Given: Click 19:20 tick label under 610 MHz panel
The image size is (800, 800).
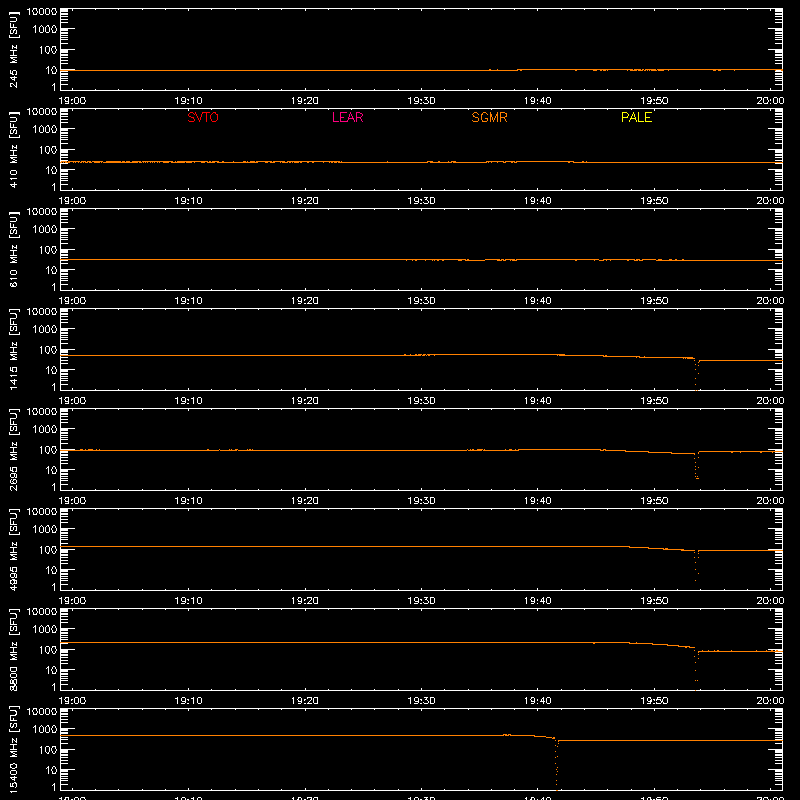Looking at the screenshot, I should click(x=305, y=301).
